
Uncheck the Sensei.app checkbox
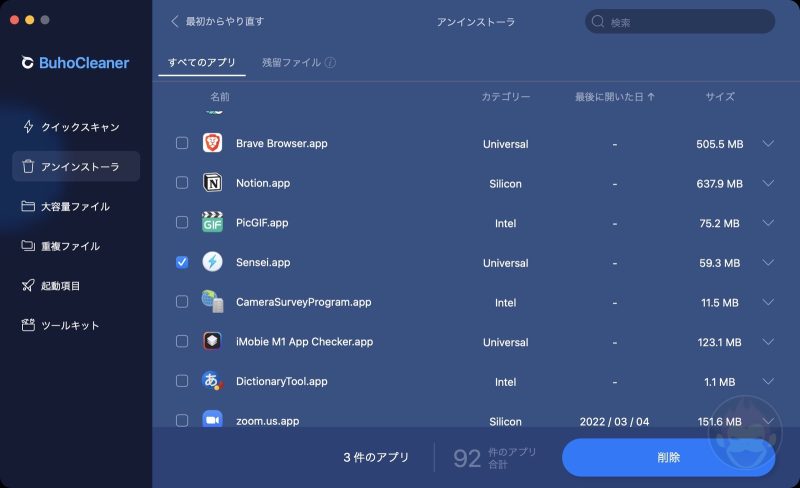[x=182, y=262]
